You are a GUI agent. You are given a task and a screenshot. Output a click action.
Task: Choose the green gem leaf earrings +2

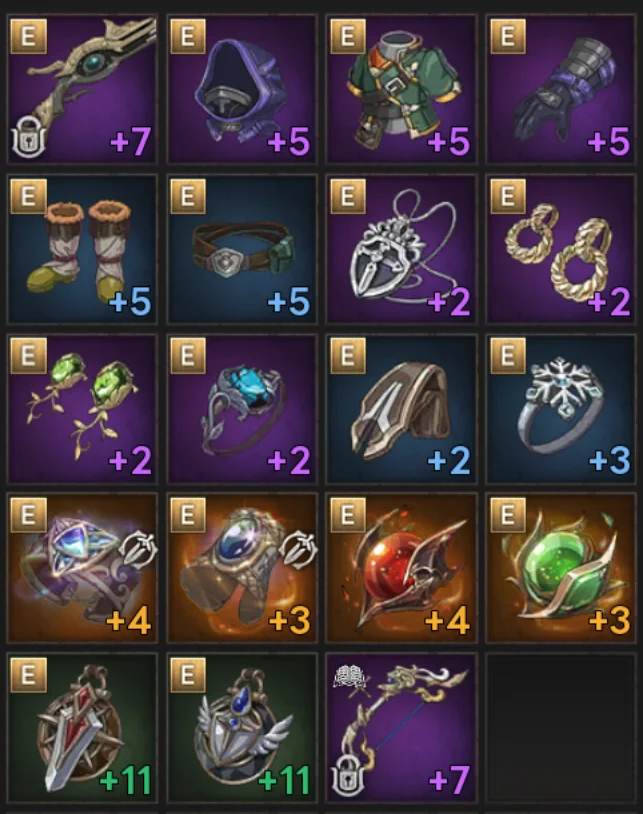point(82,409)
